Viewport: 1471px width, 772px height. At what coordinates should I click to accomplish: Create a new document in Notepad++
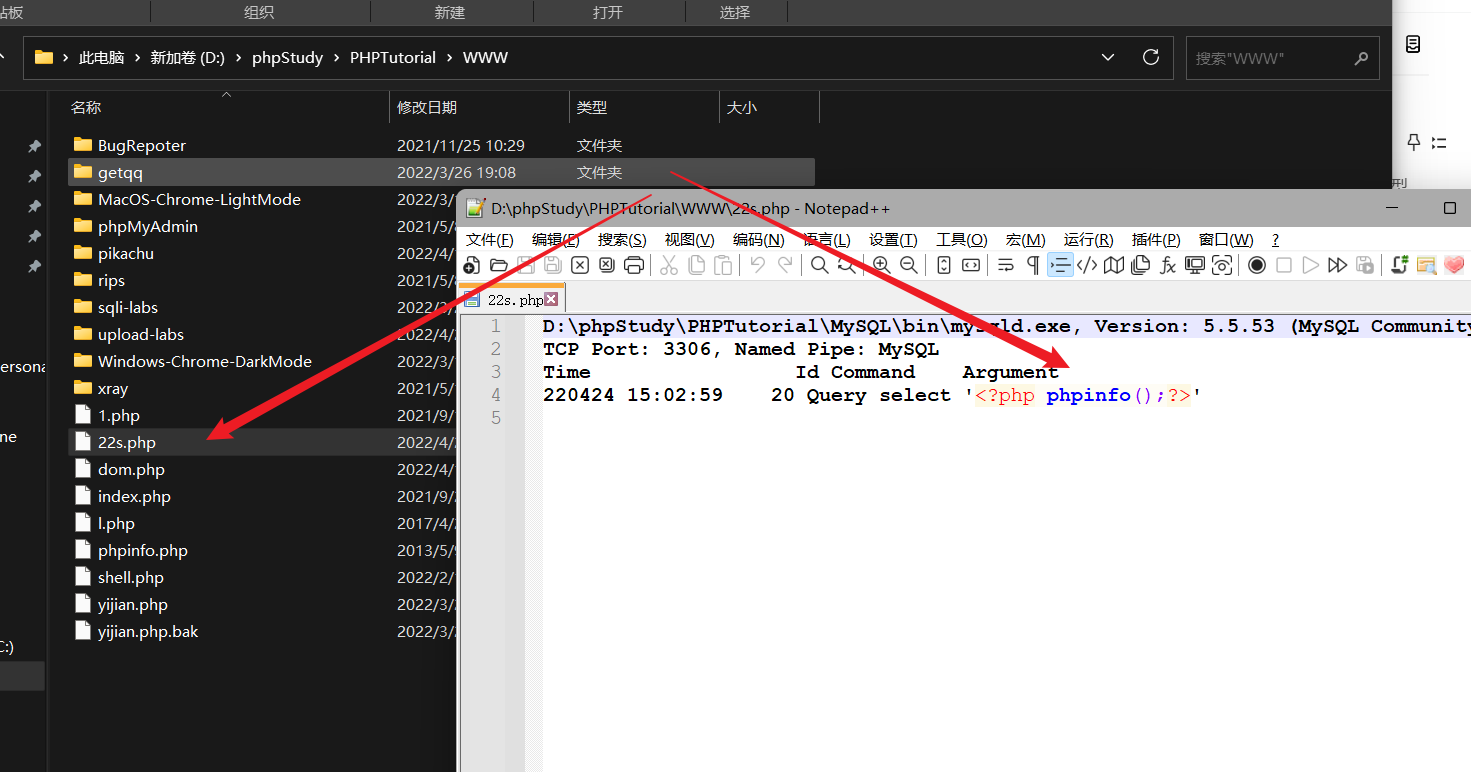(x=471, y=265)
